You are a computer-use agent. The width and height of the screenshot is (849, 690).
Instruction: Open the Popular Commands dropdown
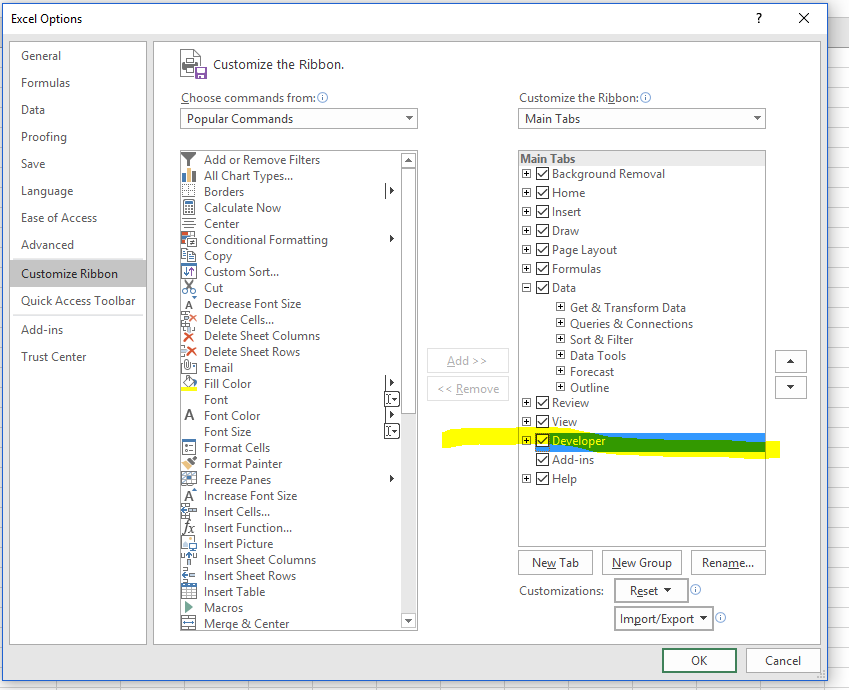(x=299, y=119)
